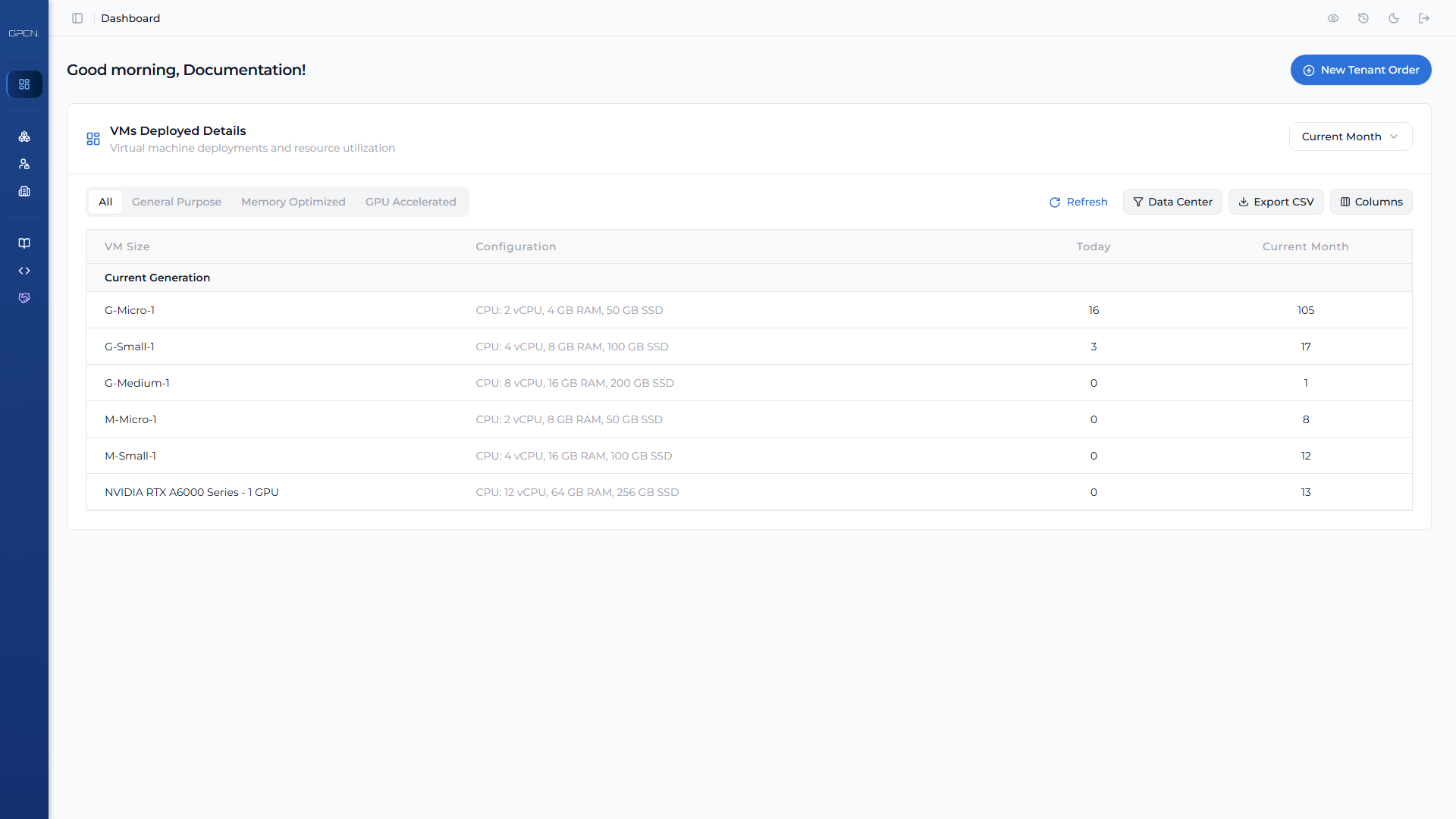The height and width of the screenshot is (819, 1456).
Task: Open the Columns selector
Action: [x=1371, y=202]
